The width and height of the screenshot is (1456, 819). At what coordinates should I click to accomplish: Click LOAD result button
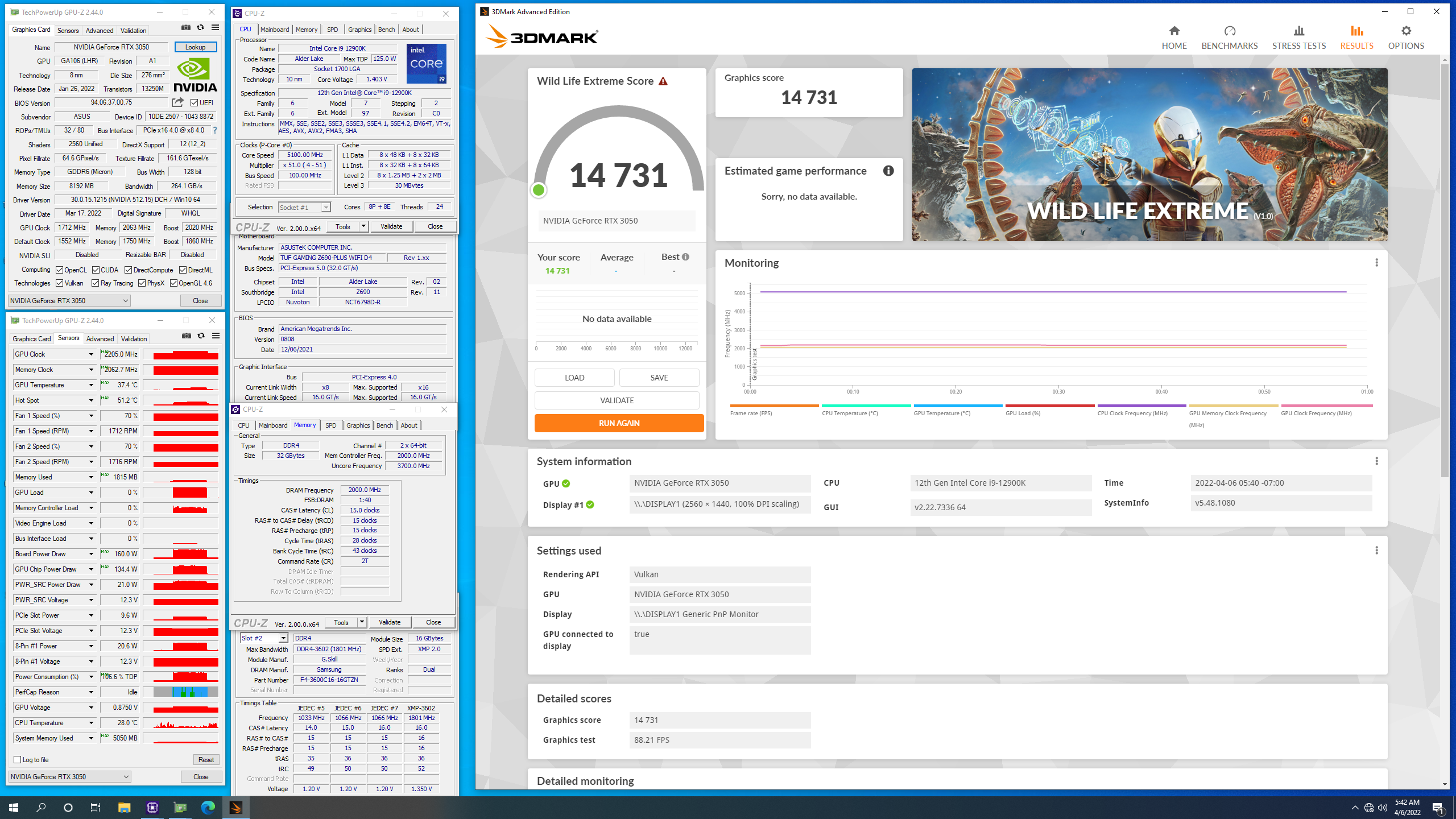pos(574,378)
